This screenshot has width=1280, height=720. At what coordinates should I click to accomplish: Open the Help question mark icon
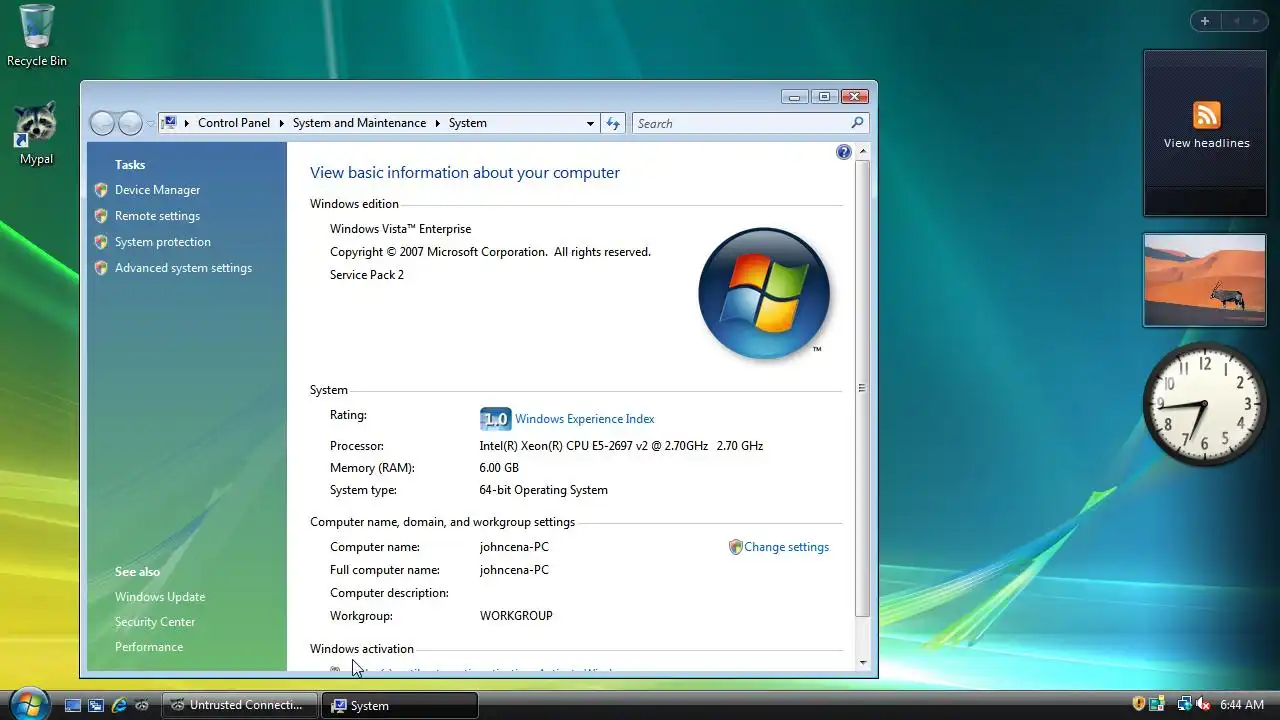pyautogui.click(x=844, y=152)
